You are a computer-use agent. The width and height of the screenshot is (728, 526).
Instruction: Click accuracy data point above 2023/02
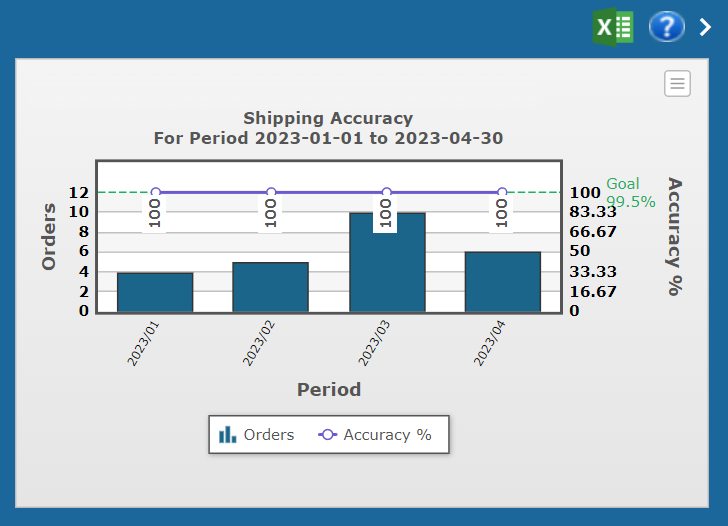coord(271,192)
